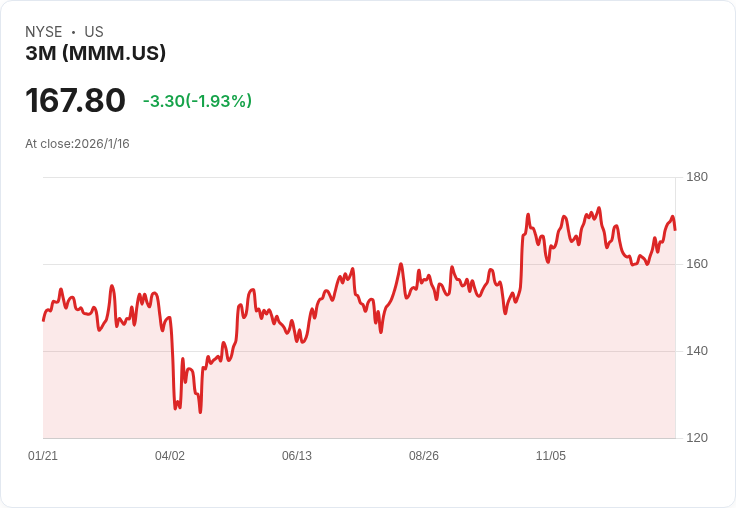Click the left starting point of the price line

click(43, 320)
